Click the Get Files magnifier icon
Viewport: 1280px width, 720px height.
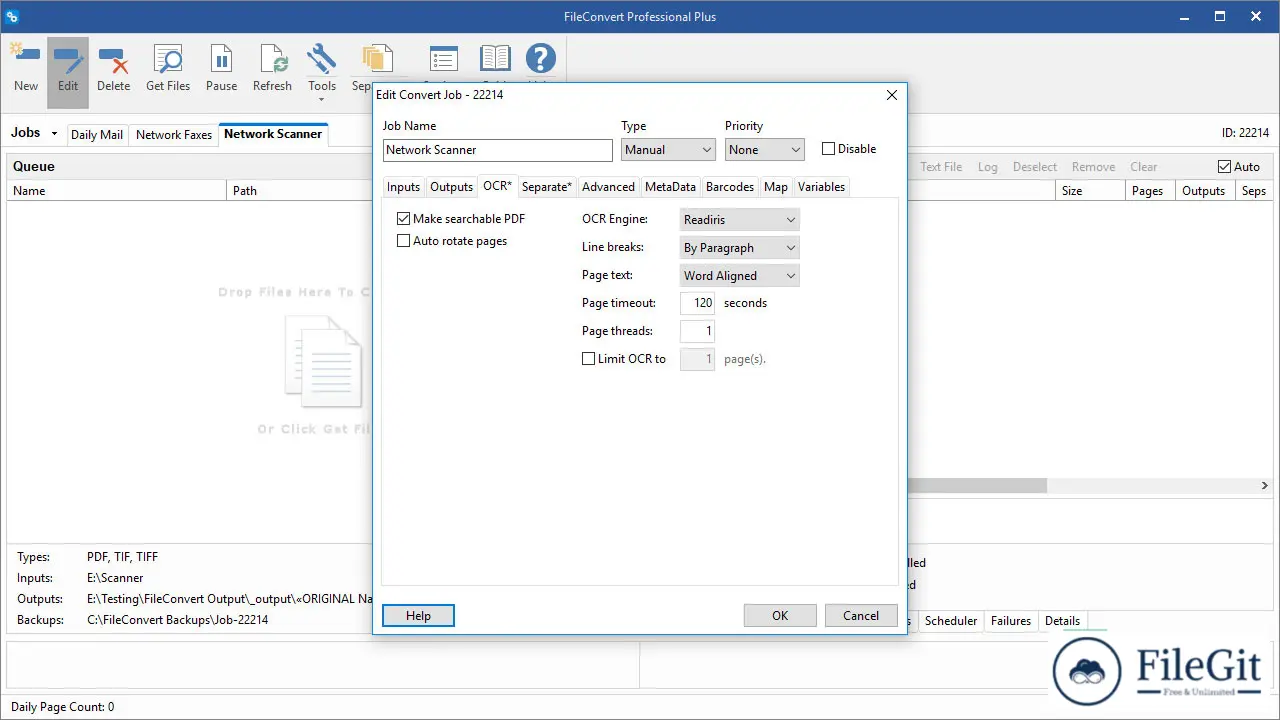click(168, 60)
